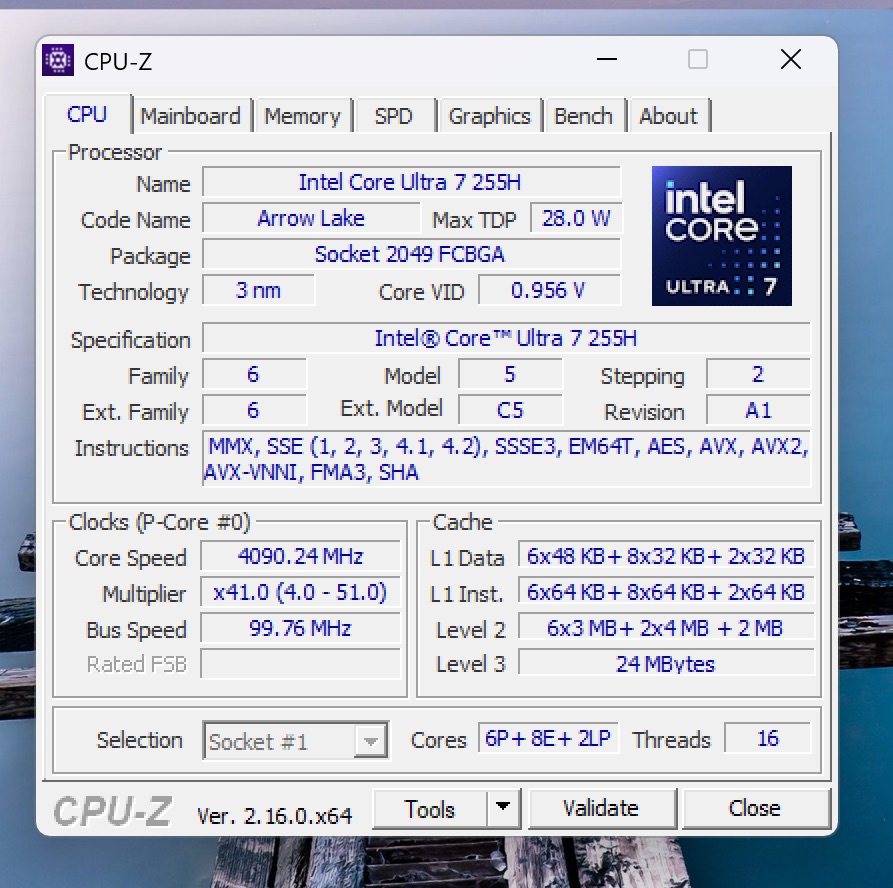The image size is (893, 888).
Task: Click L1 Data value '6x48 KB + 8x32 KB + 2x32 KB'
Action: [666, 556]
